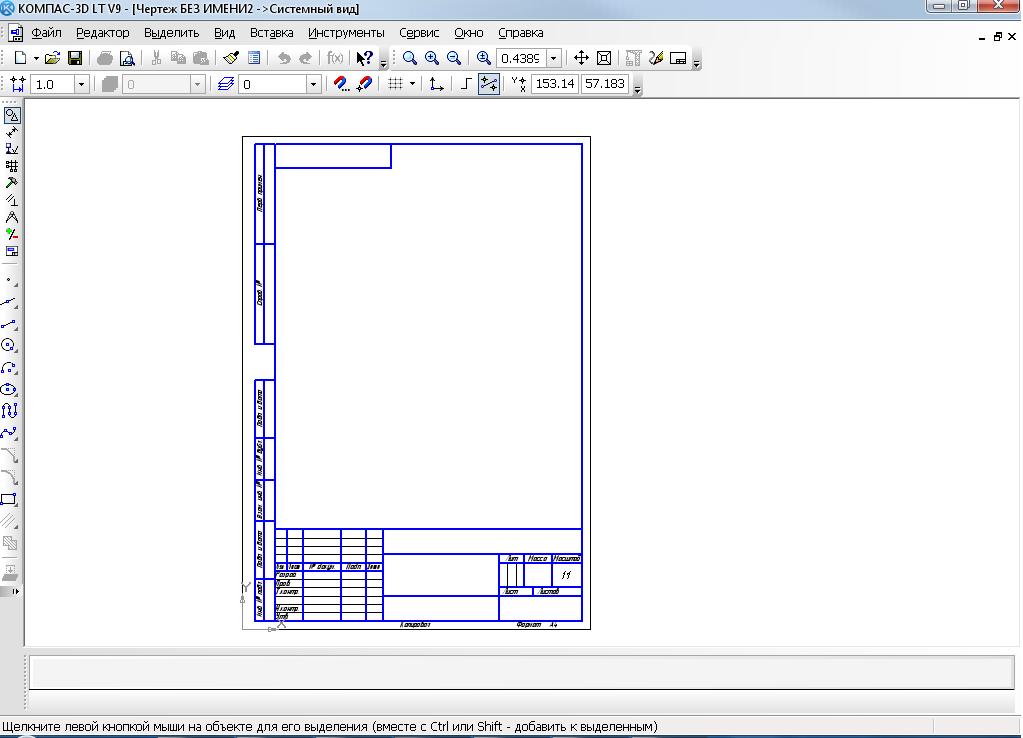
Task: Open an existing file with folder icon
Action: pos(52,58)
